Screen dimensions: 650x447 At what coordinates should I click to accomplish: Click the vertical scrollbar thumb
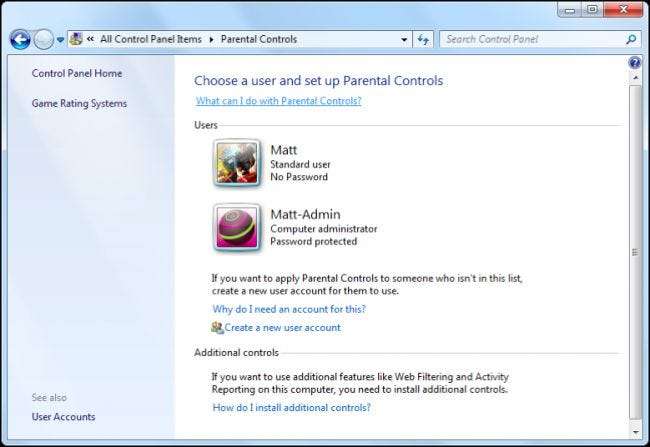click(635, 252)
